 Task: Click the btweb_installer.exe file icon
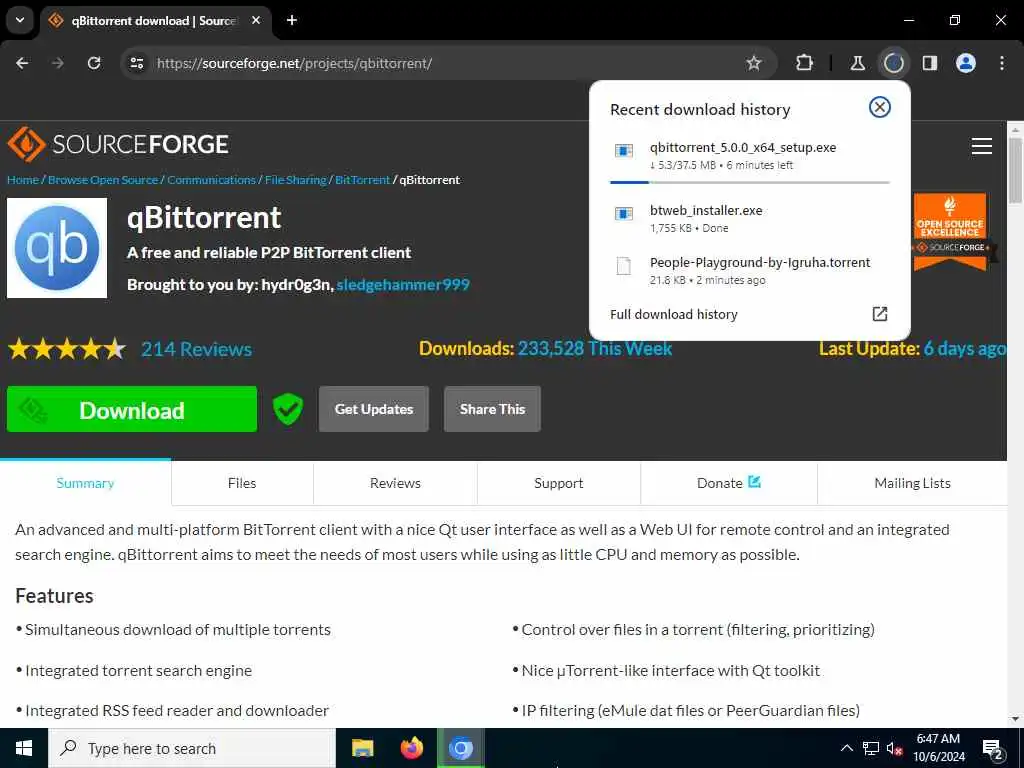(x=624, y=214)
